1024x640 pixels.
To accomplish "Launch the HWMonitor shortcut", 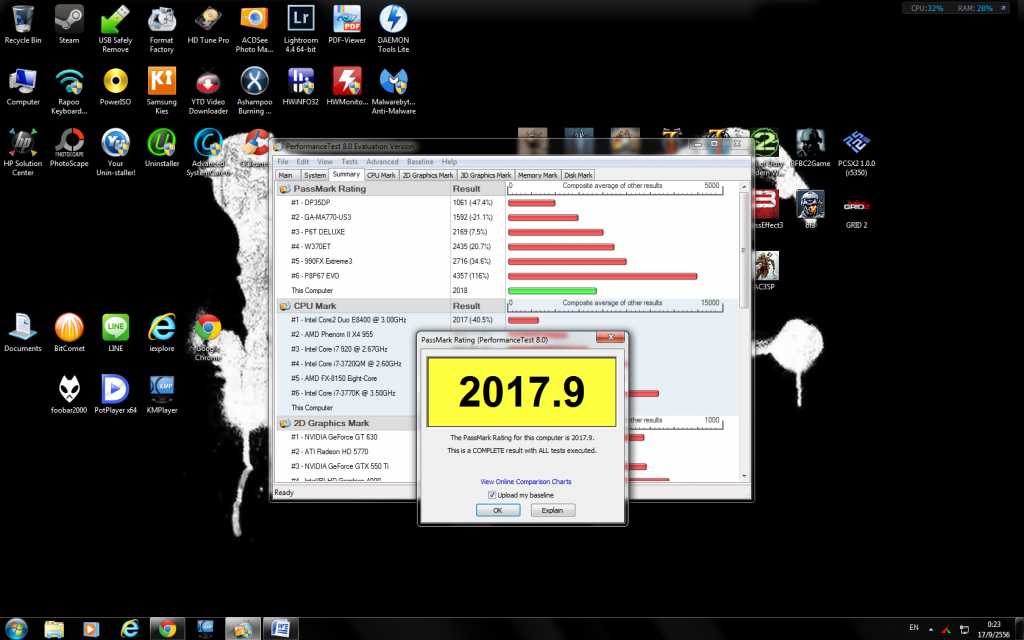I will [x=347, y=86].
